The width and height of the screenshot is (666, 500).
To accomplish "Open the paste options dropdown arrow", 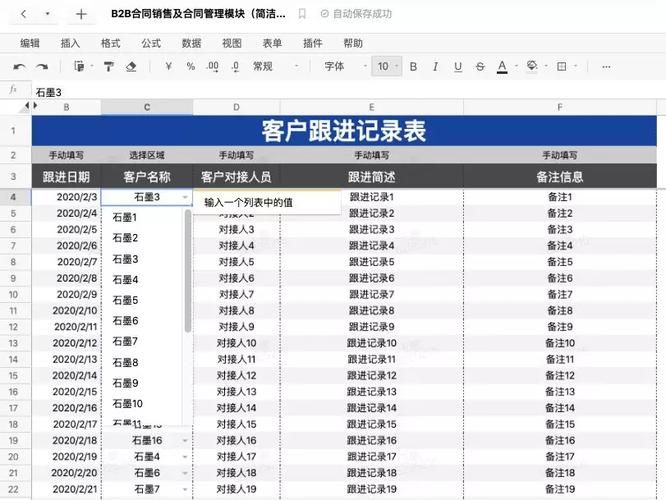I will 92,66.
